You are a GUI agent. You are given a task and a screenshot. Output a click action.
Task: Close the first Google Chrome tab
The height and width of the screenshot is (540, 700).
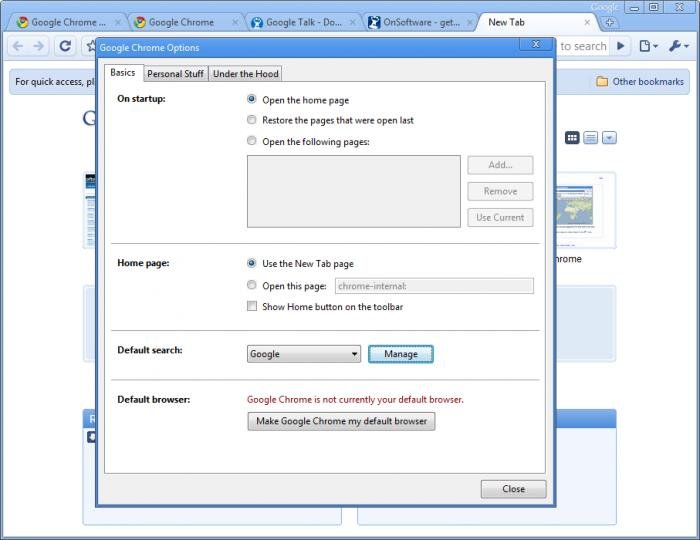[117, 22]
